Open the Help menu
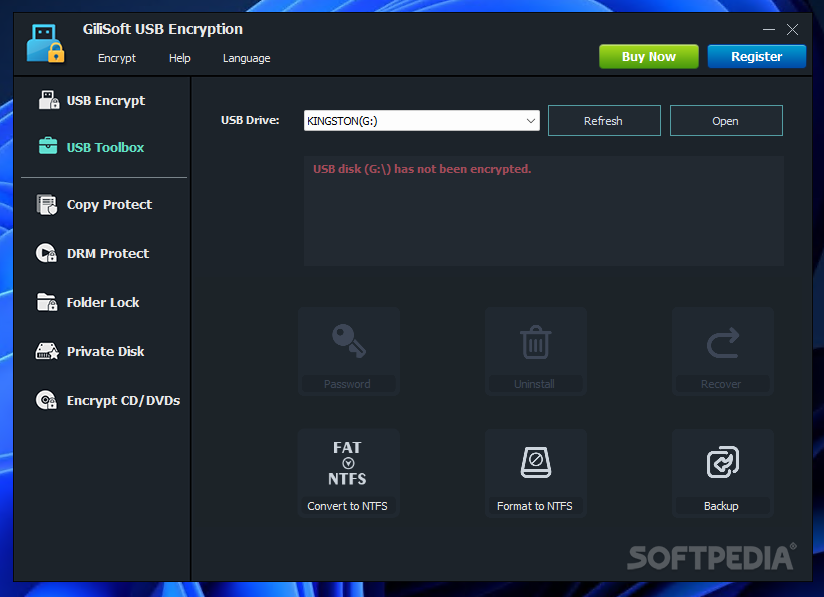 180,58
